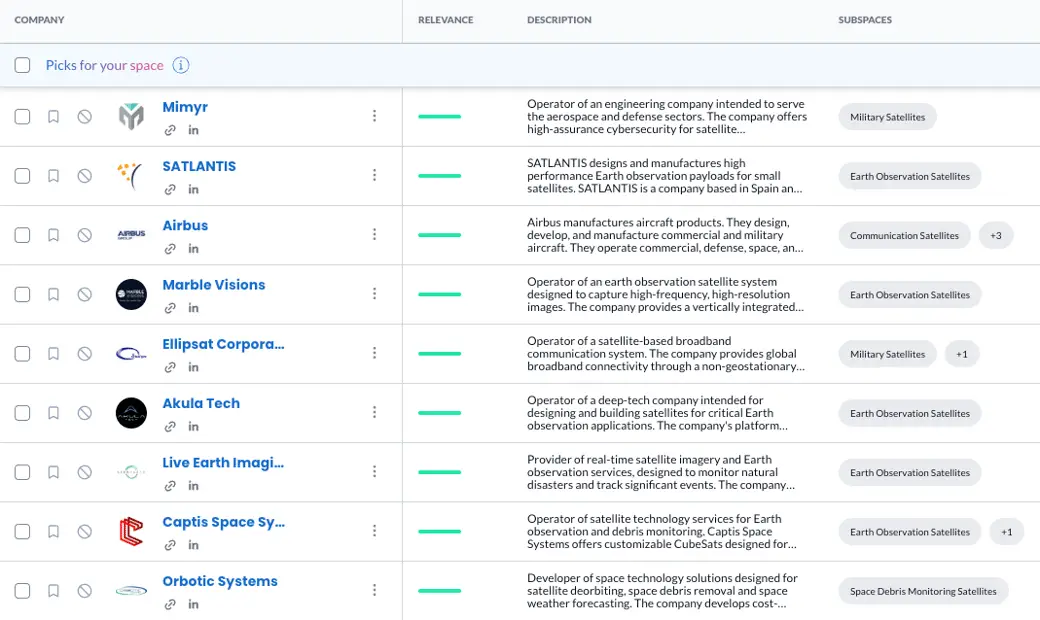The width and height of the screenshot is (1040, 620).
Task: Bookmark the Akula Tech row
Action: [54, 413]
